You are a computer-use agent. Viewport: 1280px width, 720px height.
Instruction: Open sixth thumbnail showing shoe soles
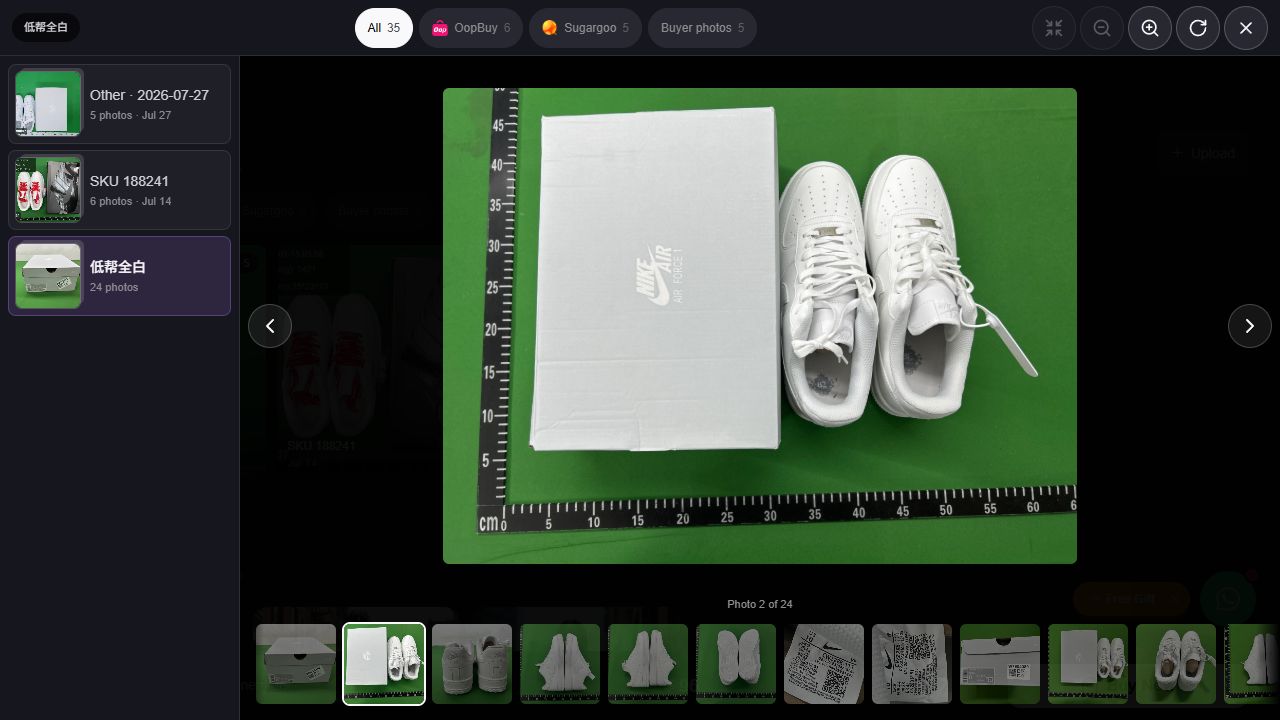pyautogui.click(x=736, y=664)
